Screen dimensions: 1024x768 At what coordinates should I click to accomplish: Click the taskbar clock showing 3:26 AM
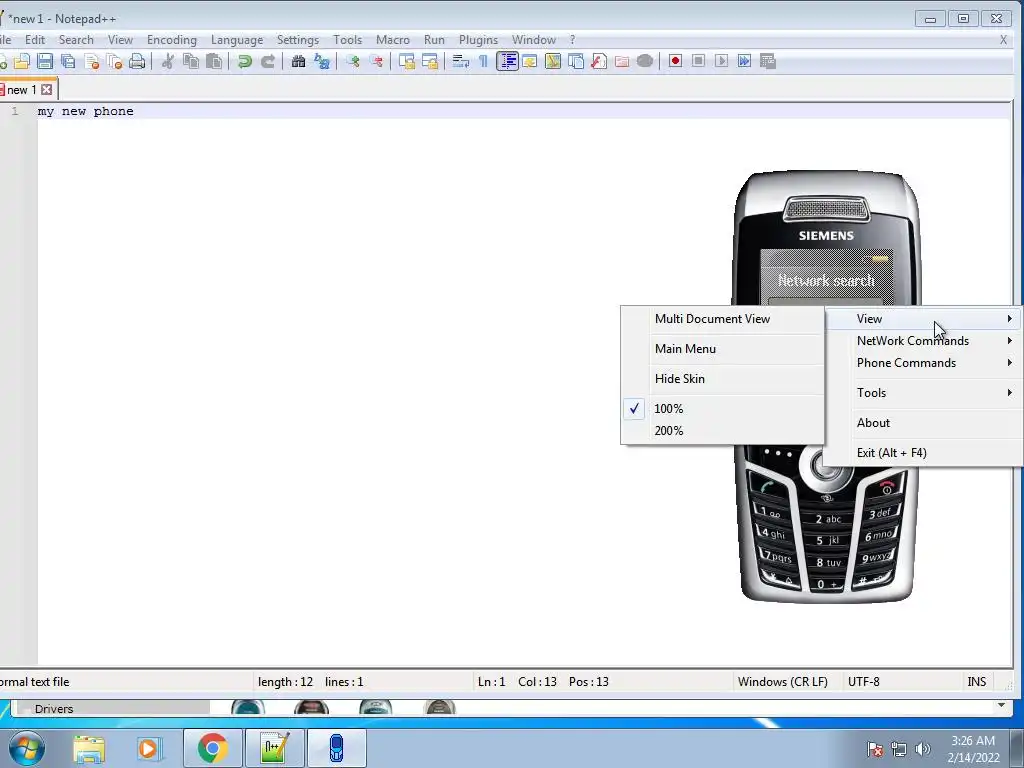click(x=973, y=749)
